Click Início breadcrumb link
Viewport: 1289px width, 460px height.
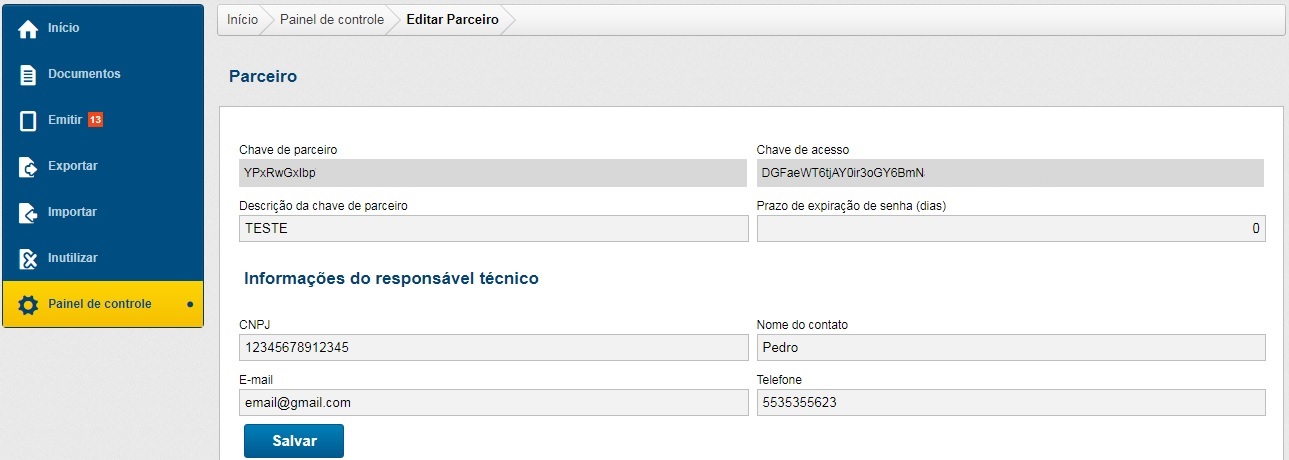[242, 20]
